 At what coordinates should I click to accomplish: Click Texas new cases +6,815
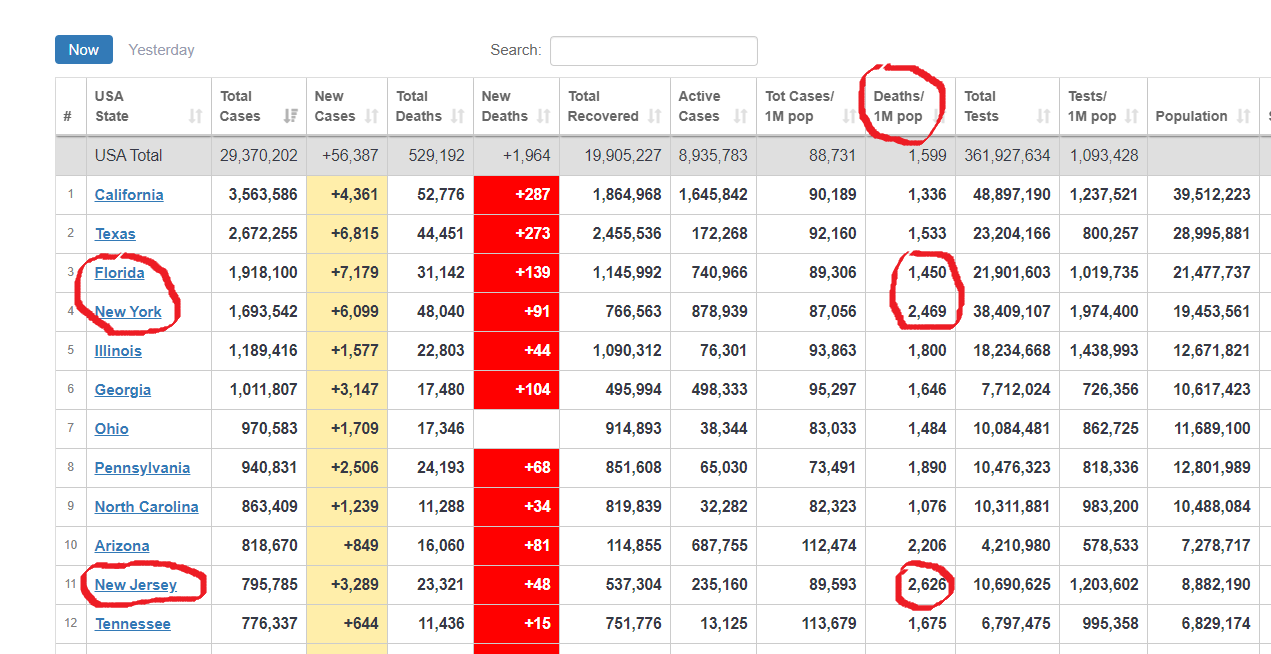click(354, 234)
